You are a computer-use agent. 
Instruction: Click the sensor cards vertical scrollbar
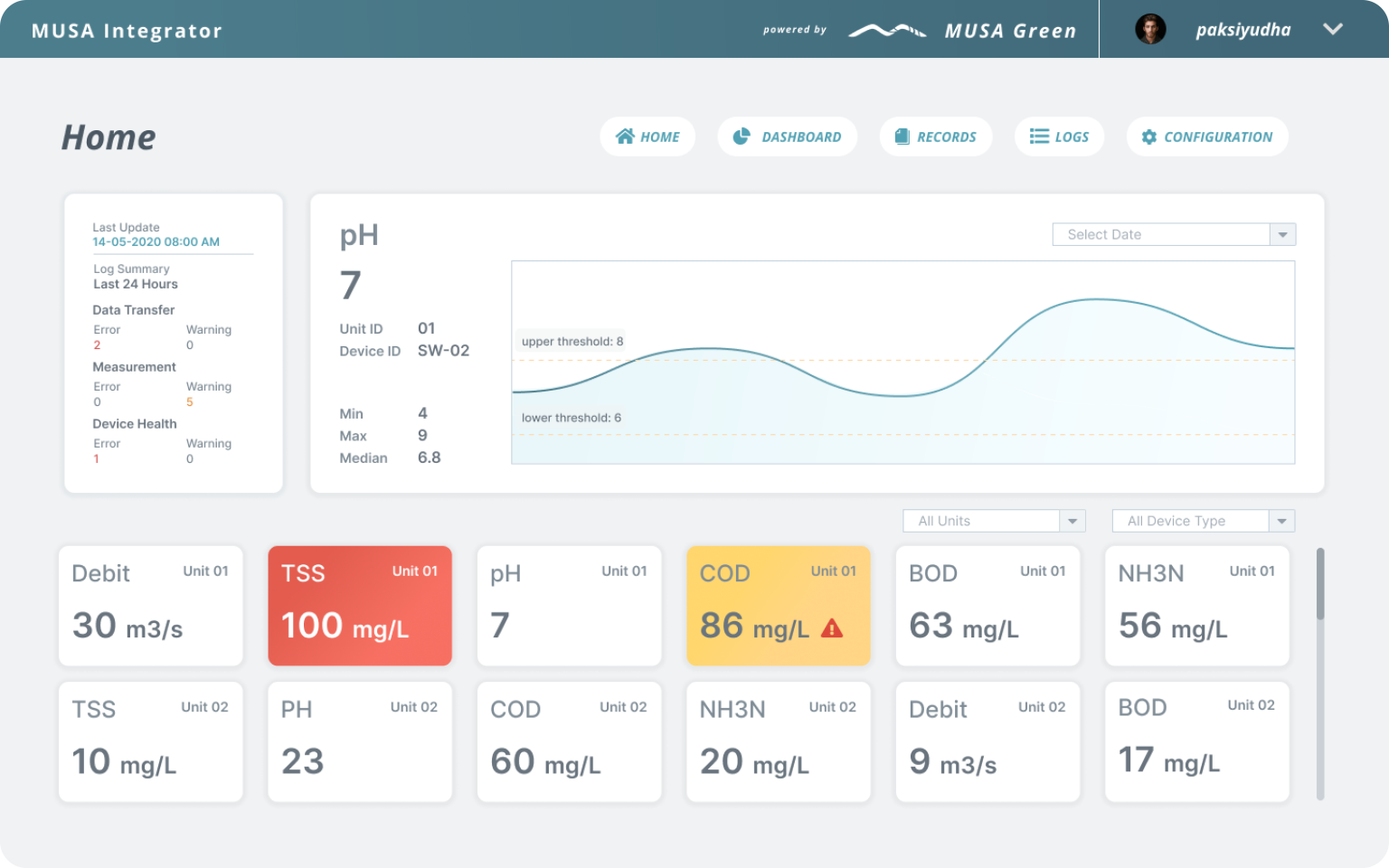coord(1320,674)
